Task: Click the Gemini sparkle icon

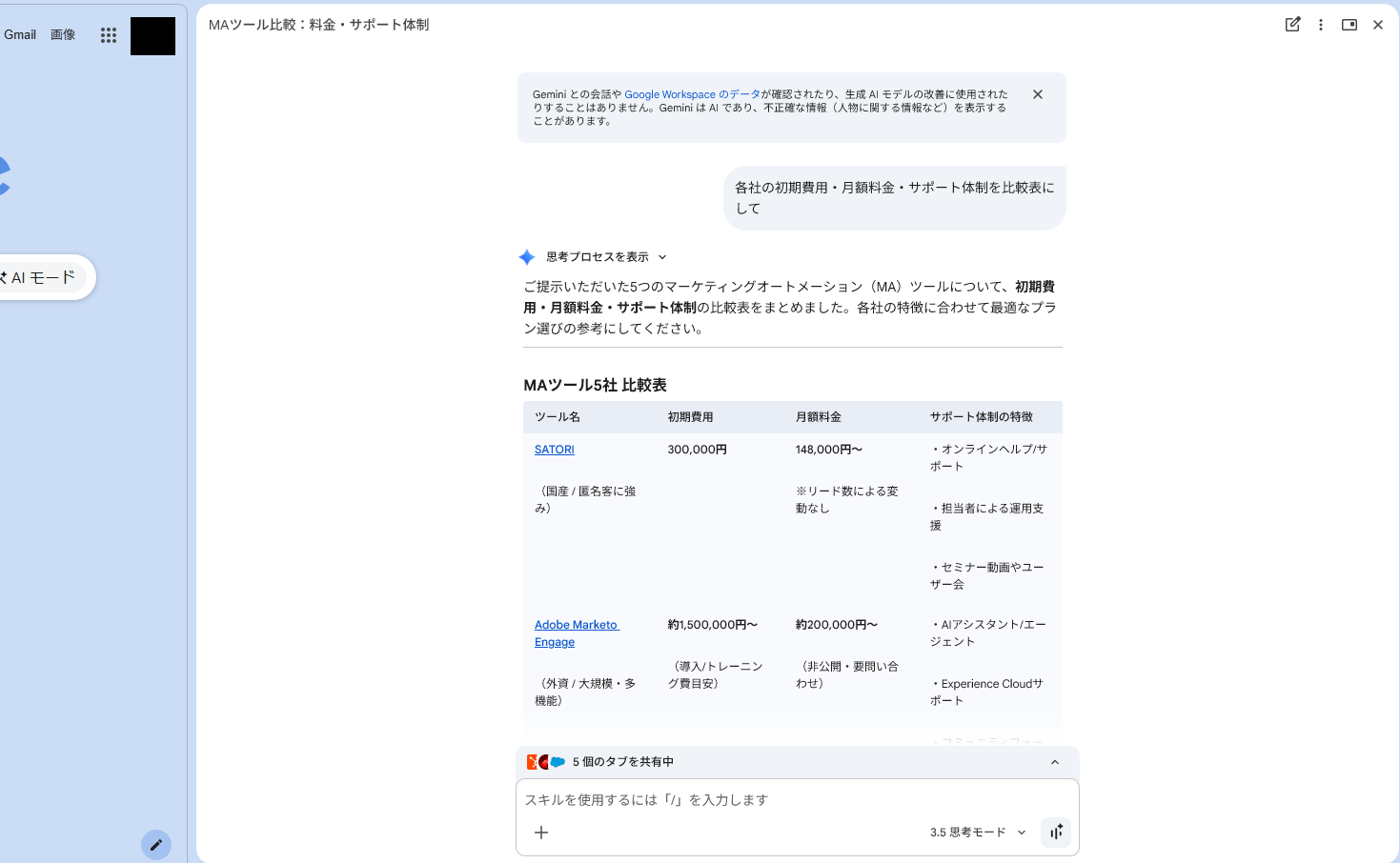Action: (x=527, y=257)
